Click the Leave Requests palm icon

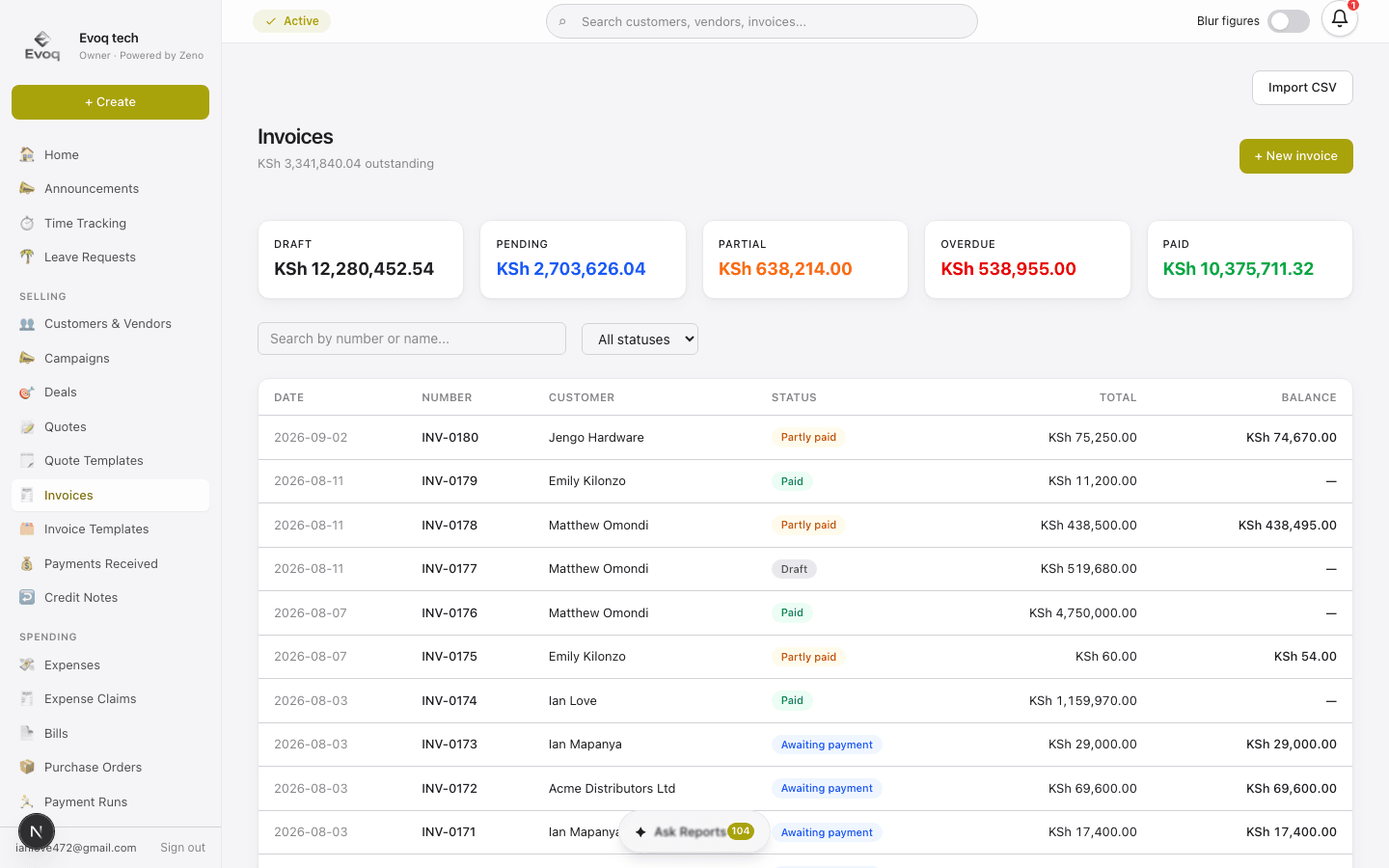coord(27,258)
